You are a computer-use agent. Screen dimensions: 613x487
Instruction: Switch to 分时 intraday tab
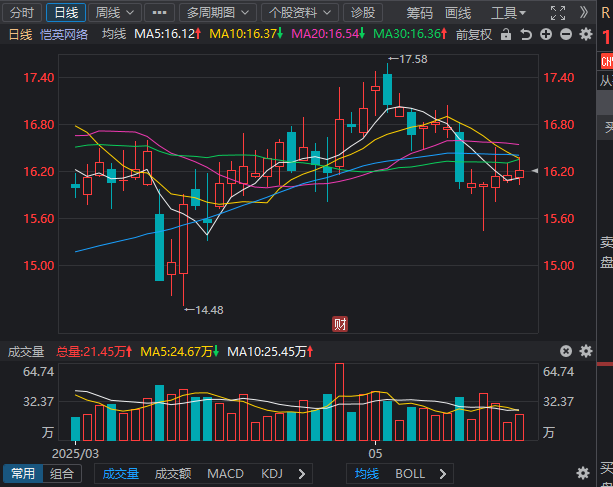[22, 13]
